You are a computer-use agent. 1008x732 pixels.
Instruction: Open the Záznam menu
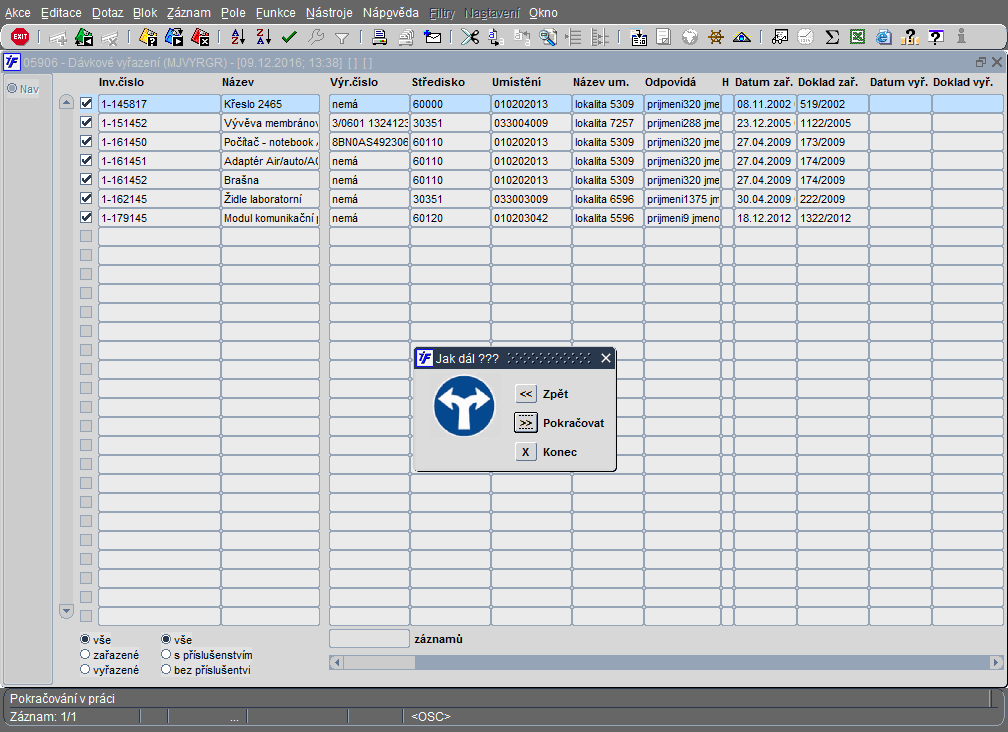tap(188, 13)
